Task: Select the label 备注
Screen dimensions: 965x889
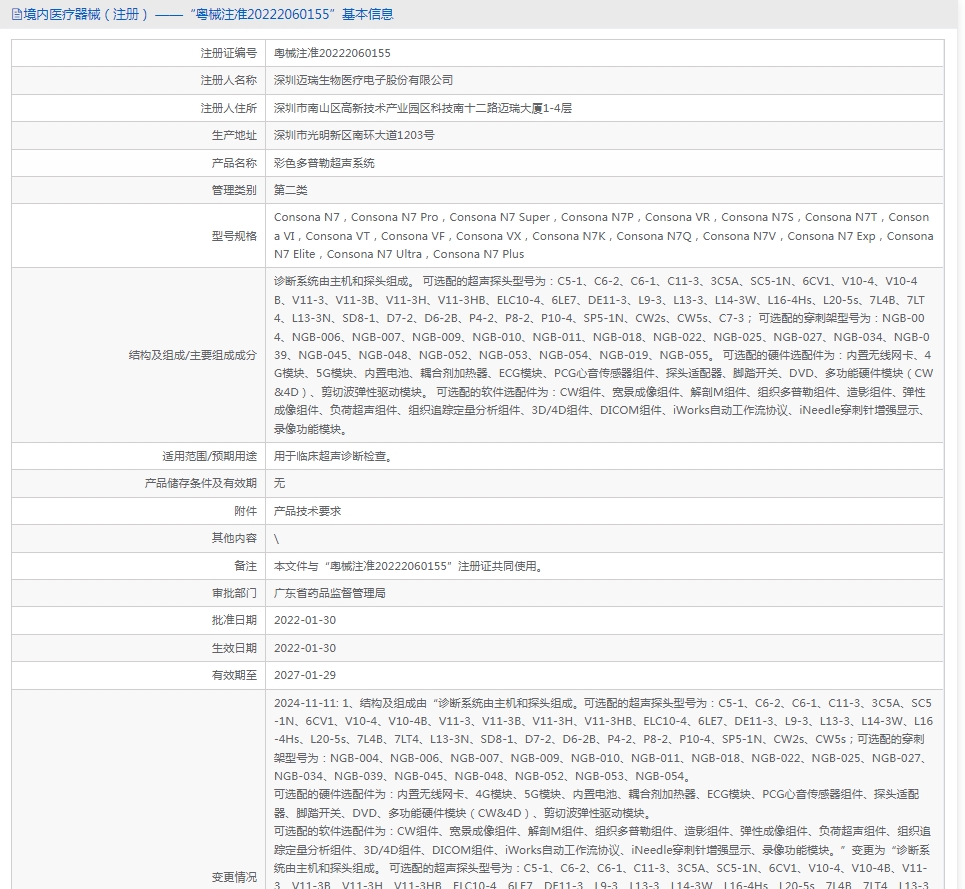Action: click(x=246, y=566)
